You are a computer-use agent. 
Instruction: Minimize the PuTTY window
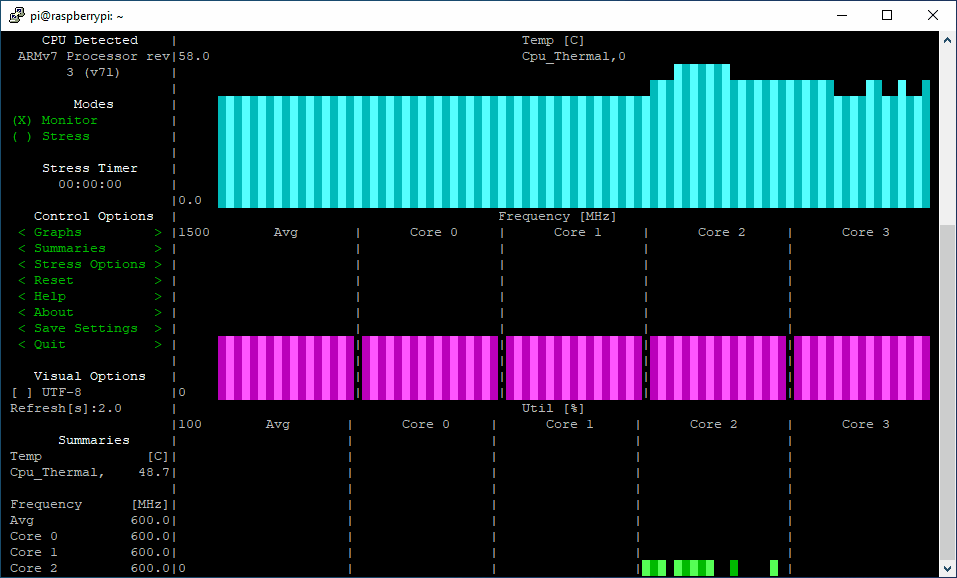[x=842, y=15]
